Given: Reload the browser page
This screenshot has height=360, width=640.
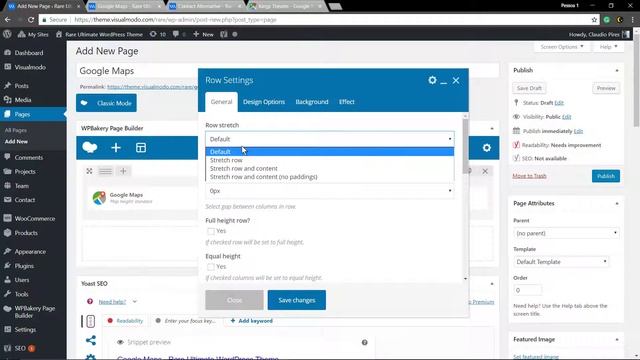Looking at the screenshot, I should pyautogui.click(x=31, y=20).
